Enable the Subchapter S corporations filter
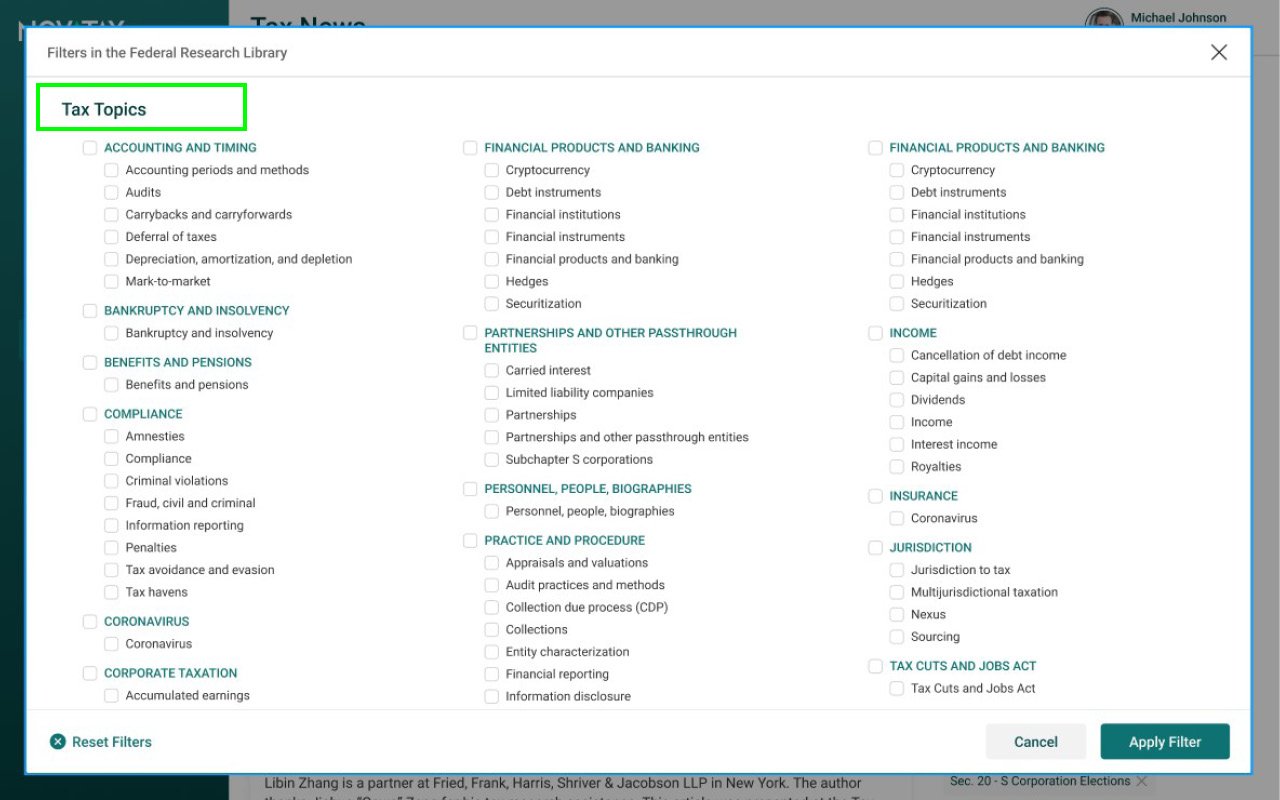This screenshot has width=1280, height=800. coord(491,459)
